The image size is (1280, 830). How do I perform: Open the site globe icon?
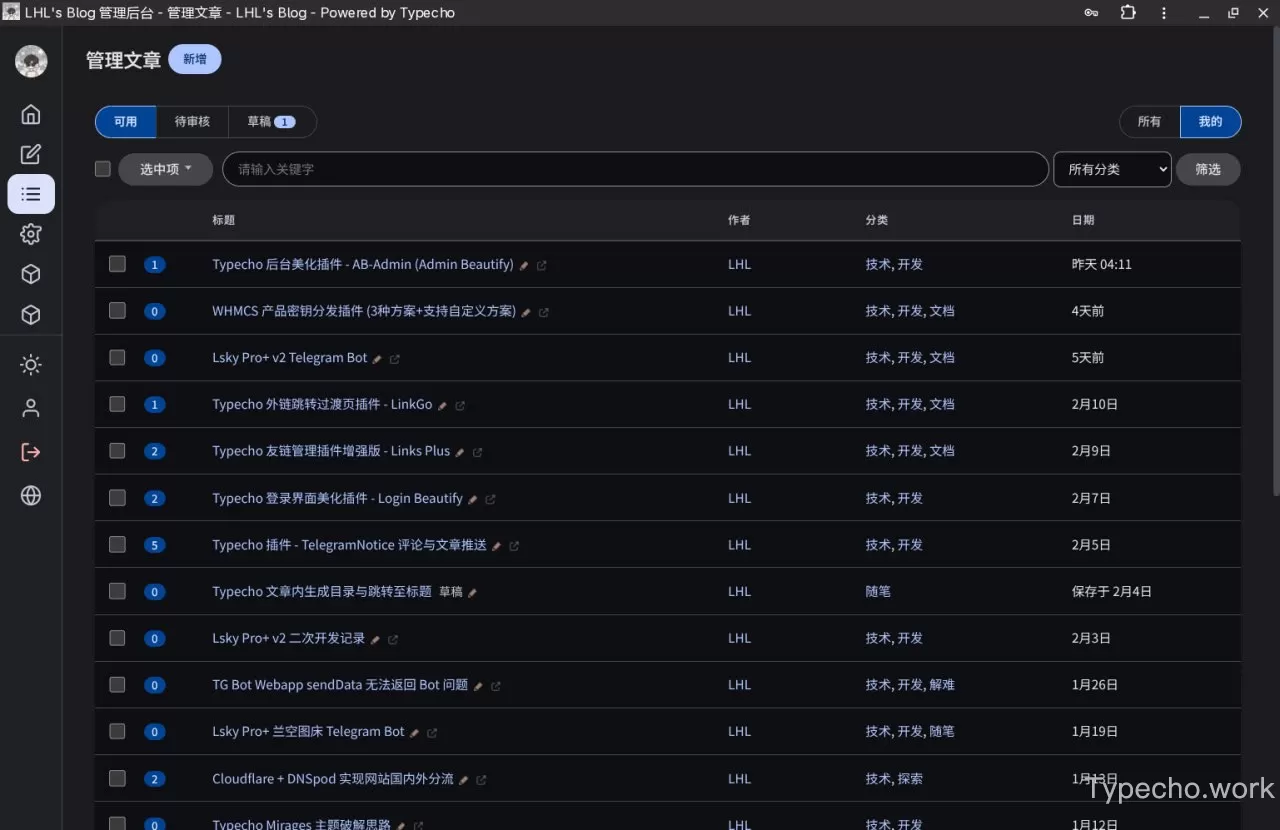[31, 496]
